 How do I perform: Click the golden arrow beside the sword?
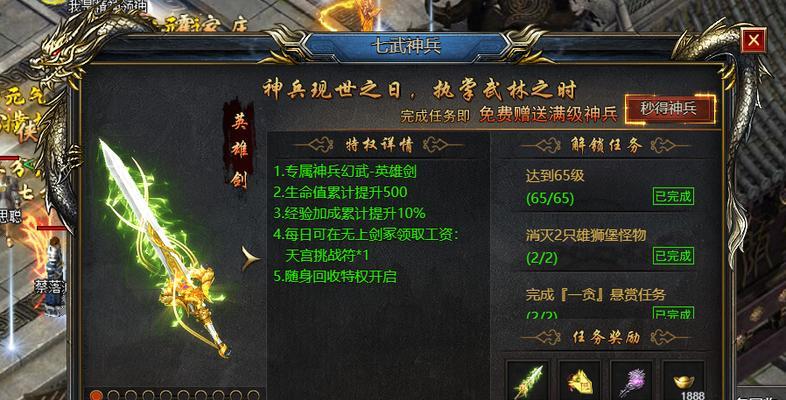250,259
